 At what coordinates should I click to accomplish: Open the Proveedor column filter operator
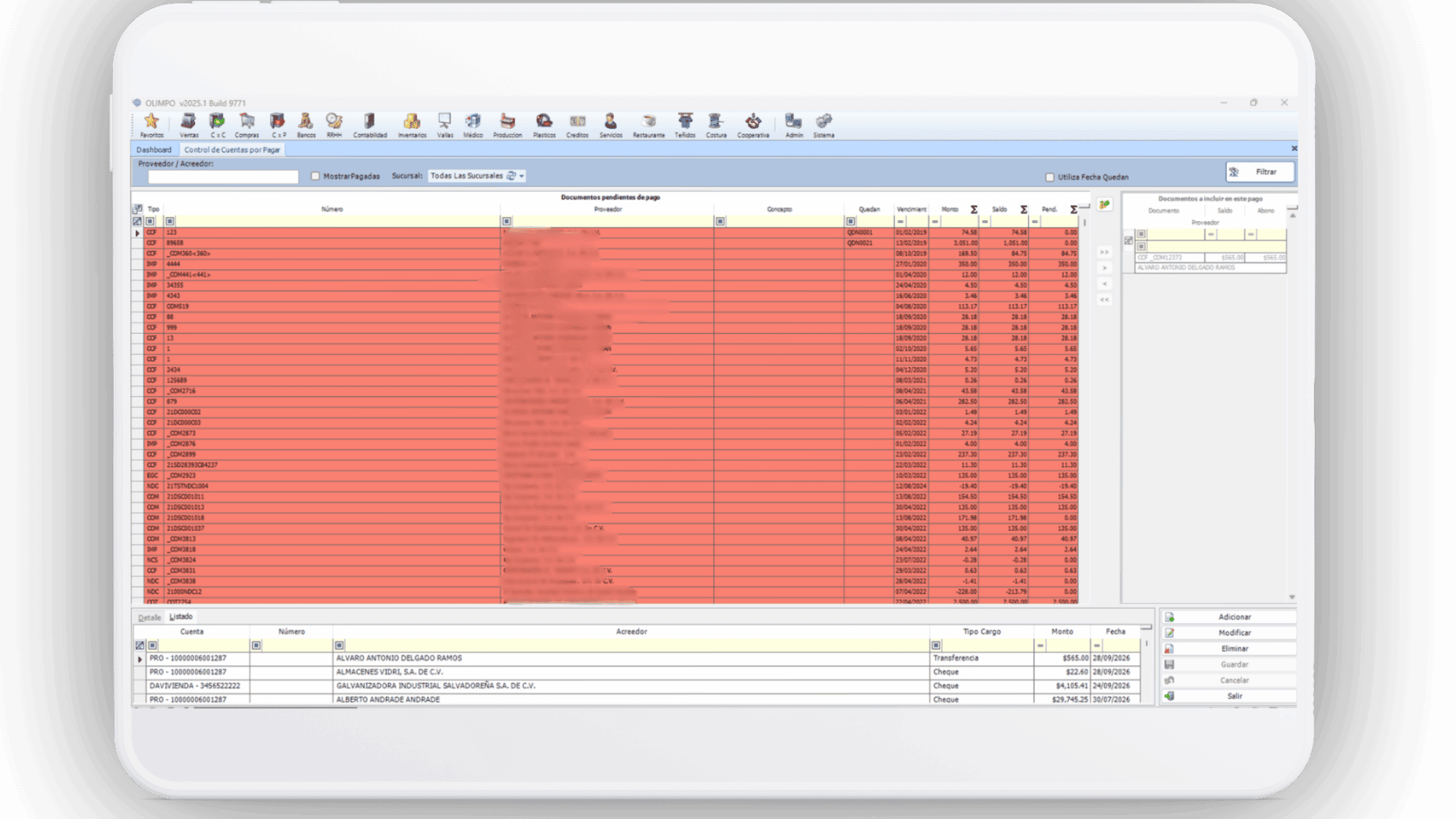(x=507, y=221)
